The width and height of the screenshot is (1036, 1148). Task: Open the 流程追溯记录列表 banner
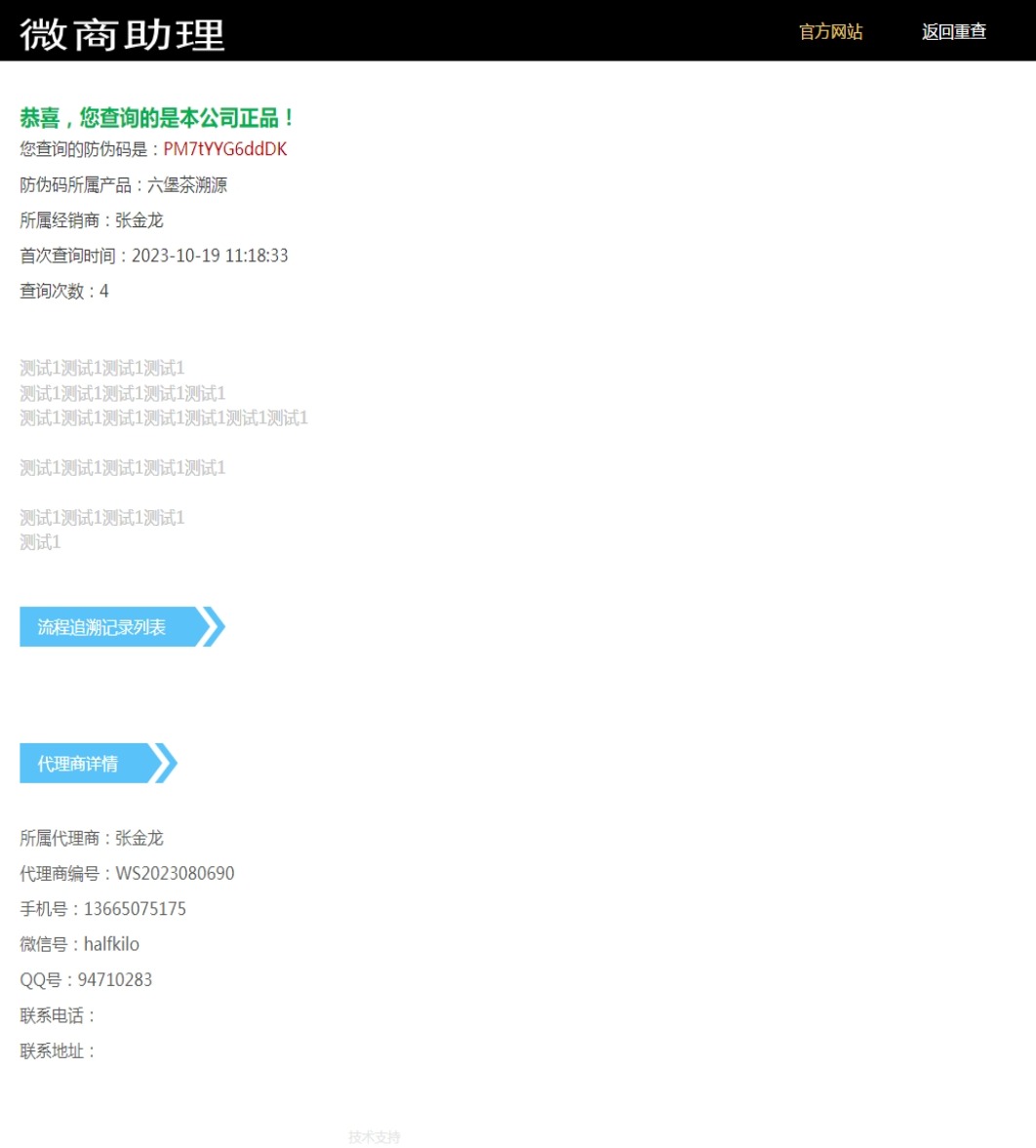[x=122, y=627]
